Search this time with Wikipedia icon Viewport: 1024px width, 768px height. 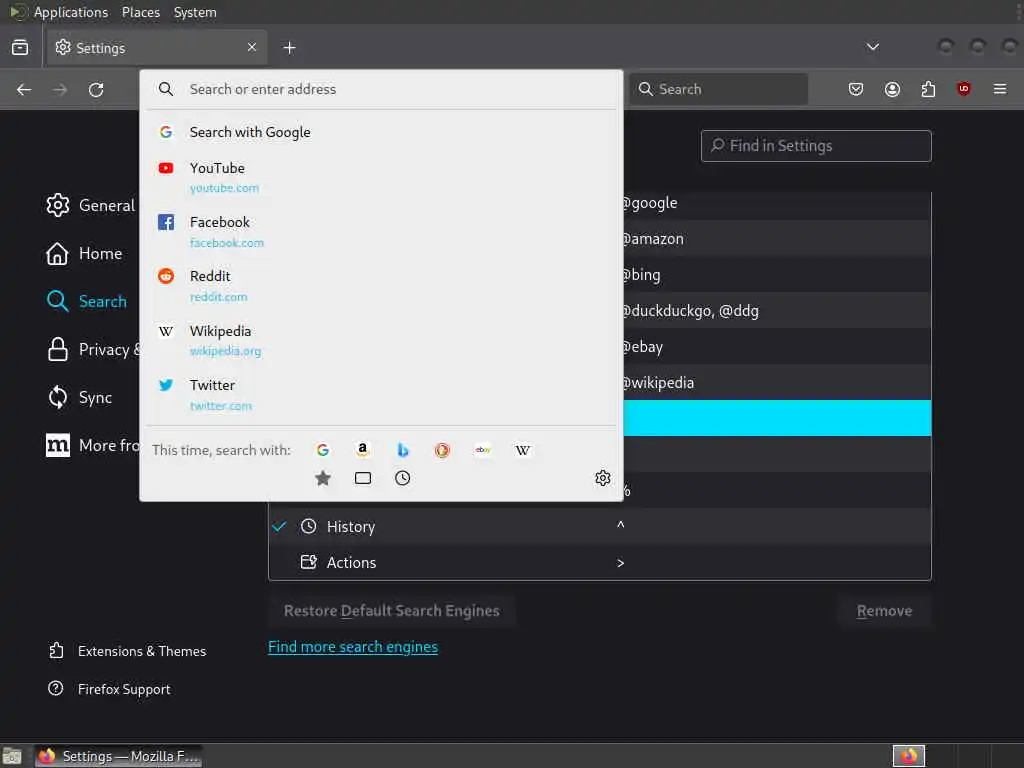522,450
